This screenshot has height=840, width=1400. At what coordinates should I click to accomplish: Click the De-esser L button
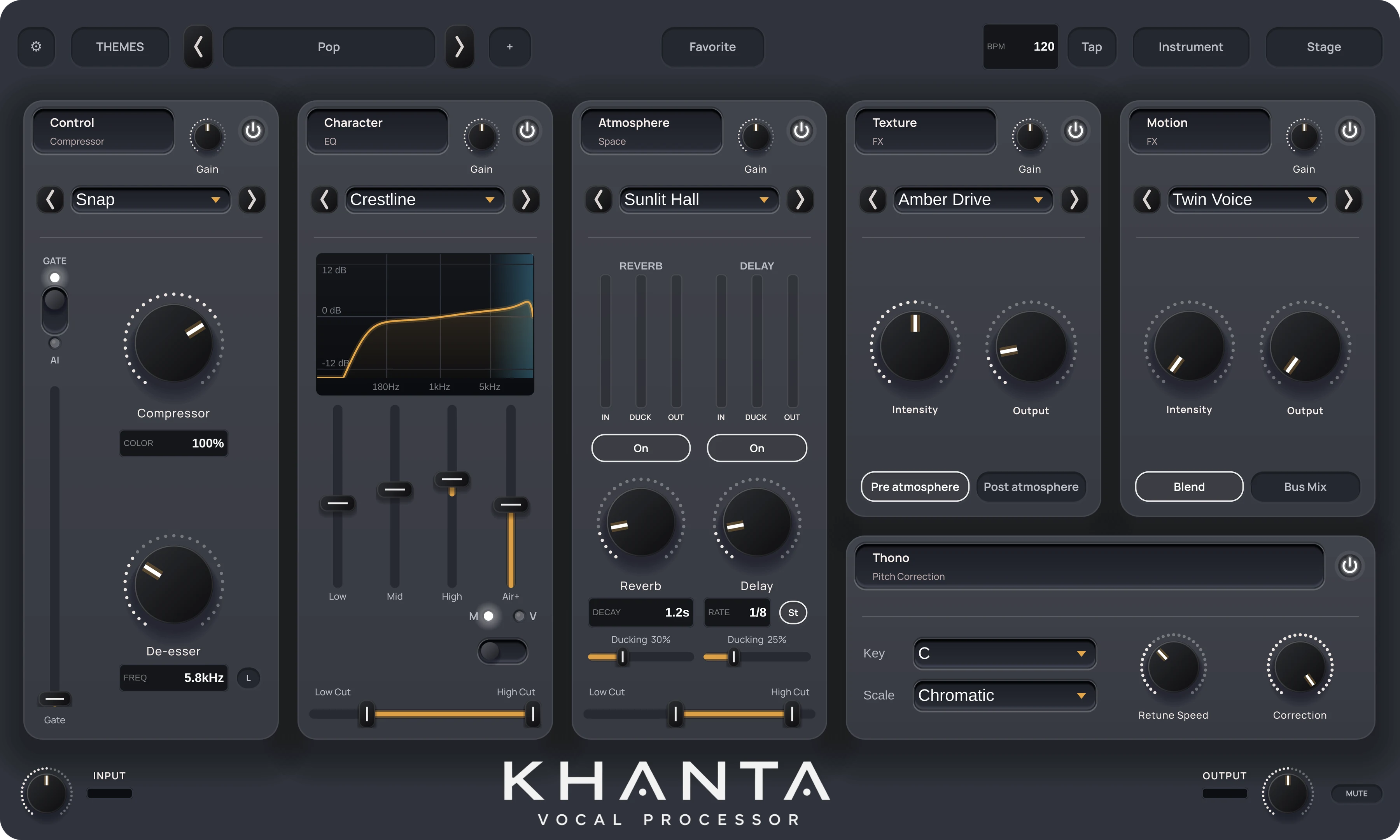tap(248, 677)
